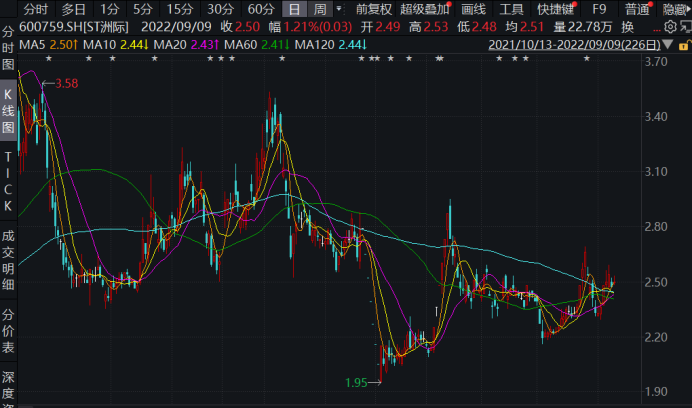This screenshot has width=692, height=408.
Task: Open 成交明细 trade details sidebar tab
Action: click(9, 258)
